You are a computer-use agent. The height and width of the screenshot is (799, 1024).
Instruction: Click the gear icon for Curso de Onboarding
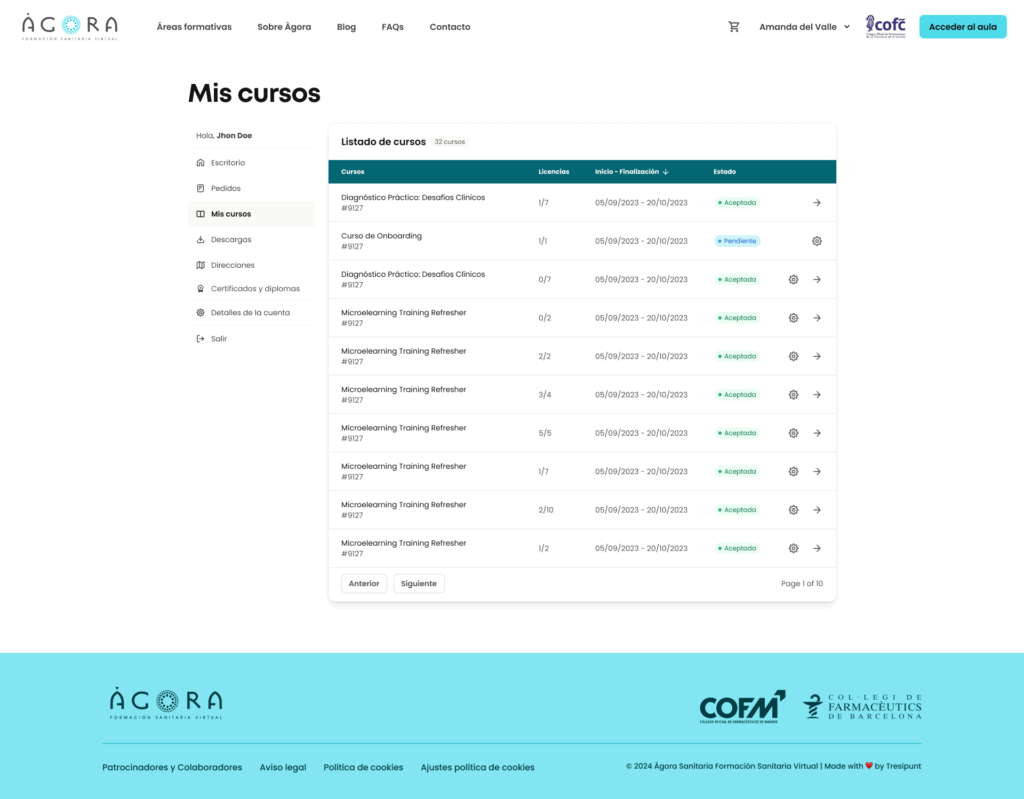[817, 241]
